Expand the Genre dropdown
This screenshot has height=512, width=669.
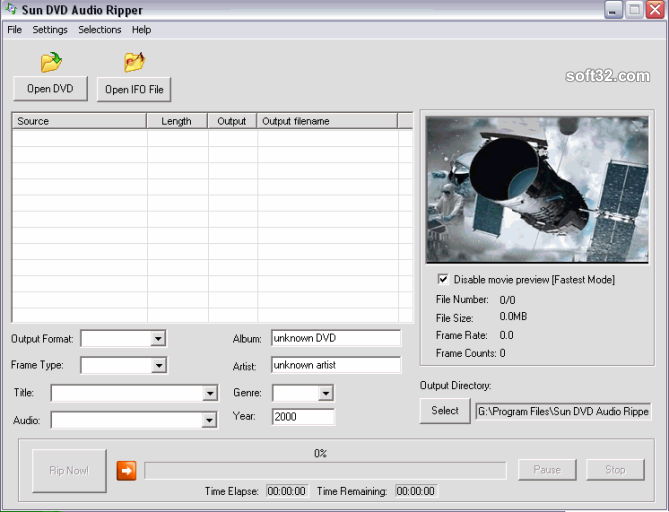326,393
